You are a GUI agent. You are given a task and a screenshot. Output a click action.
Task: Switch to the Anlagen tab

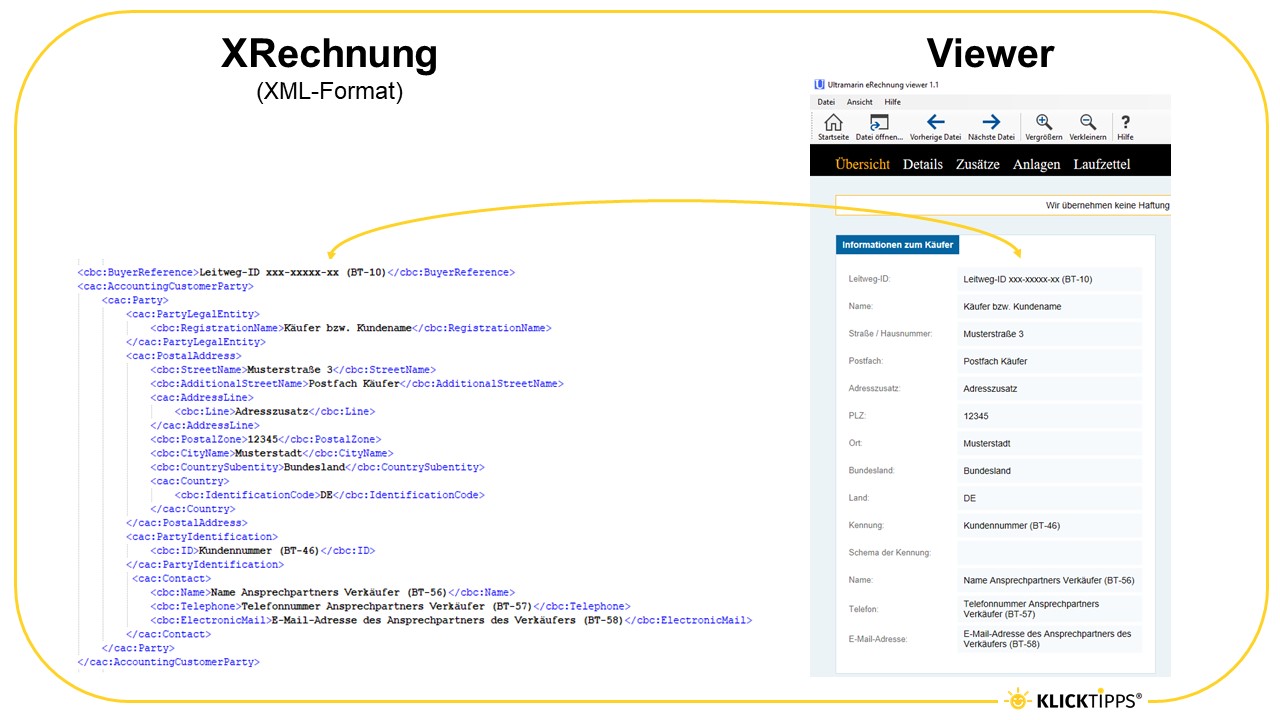coord(1036,164)
